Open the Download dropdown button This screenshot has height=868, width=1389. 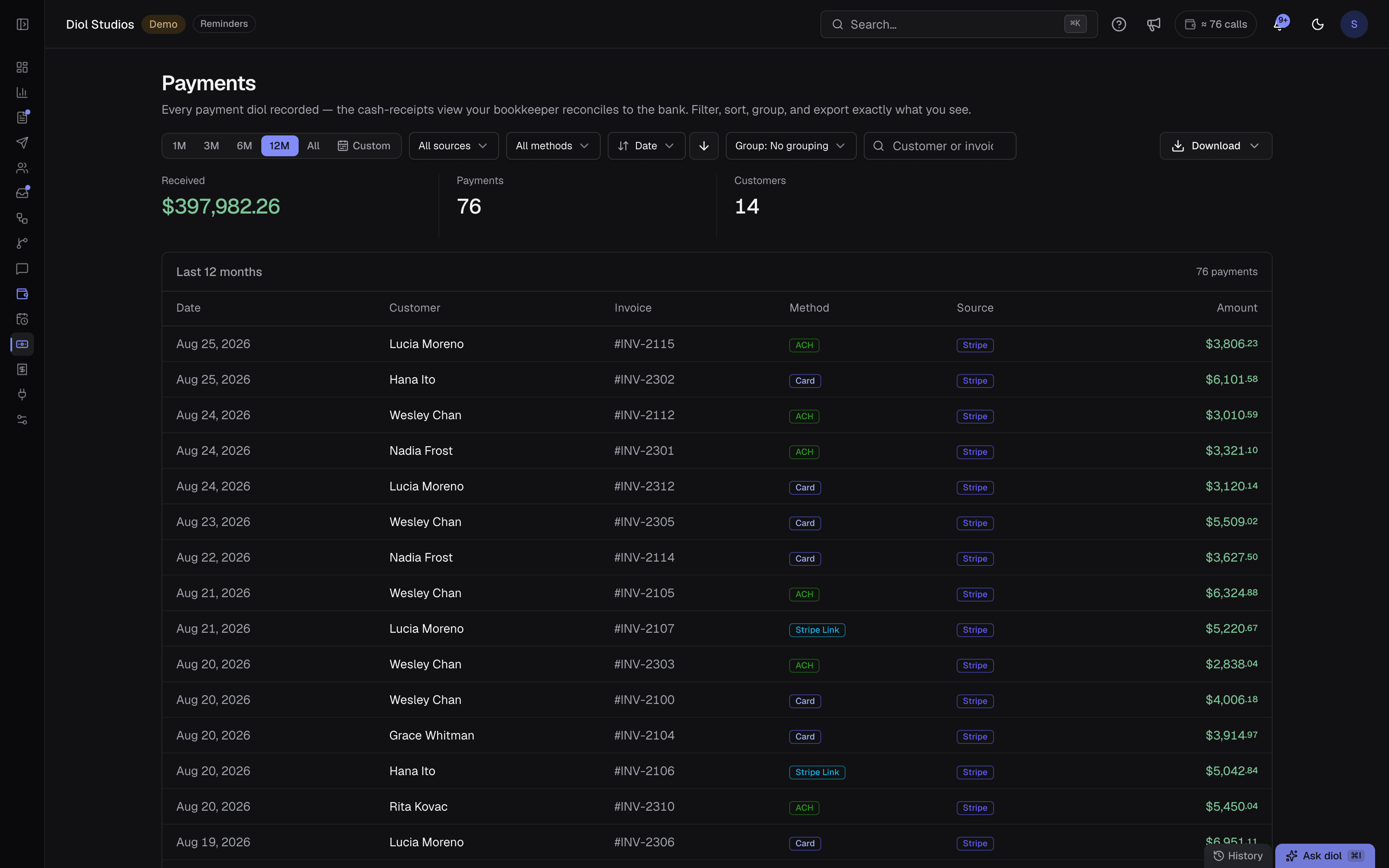[1216, 146]
